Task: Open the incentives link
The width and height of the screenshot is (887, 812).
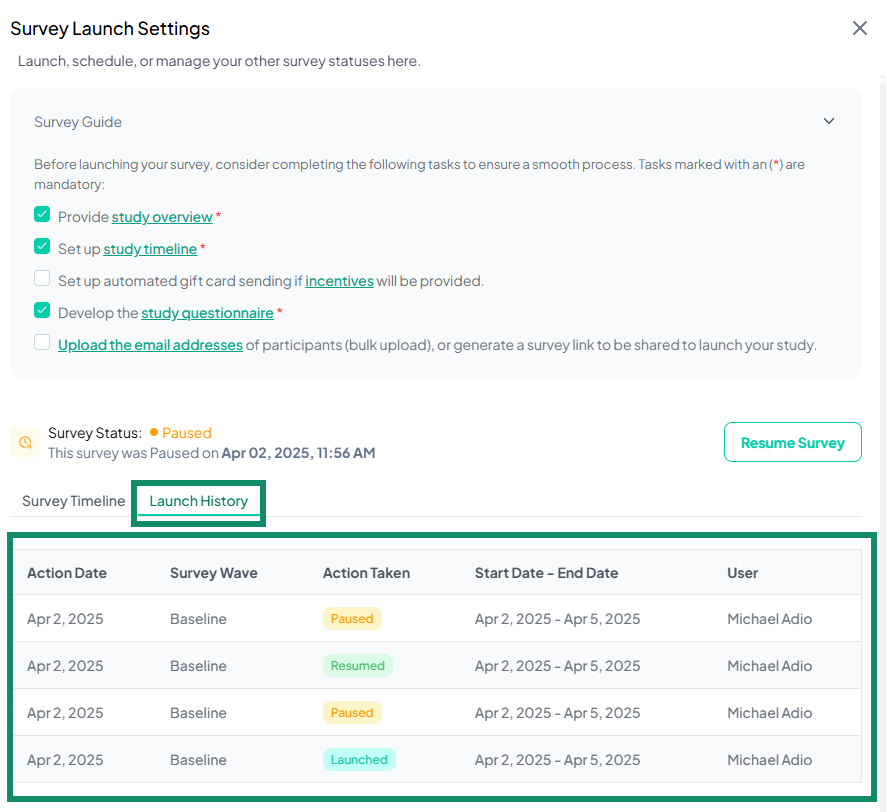Action: (x=339, y=280)
